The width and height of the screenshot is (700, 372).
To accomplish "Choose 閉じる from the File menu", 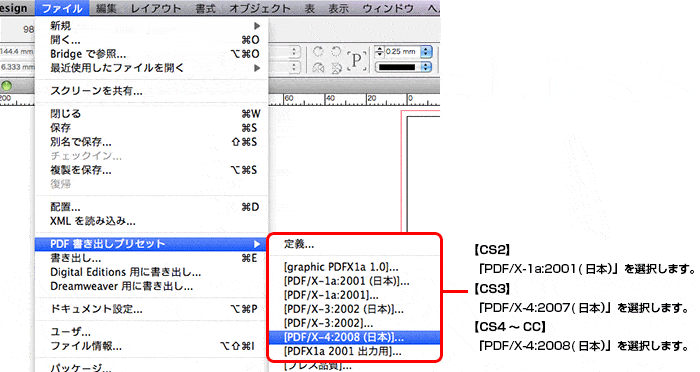I will 152,113.
